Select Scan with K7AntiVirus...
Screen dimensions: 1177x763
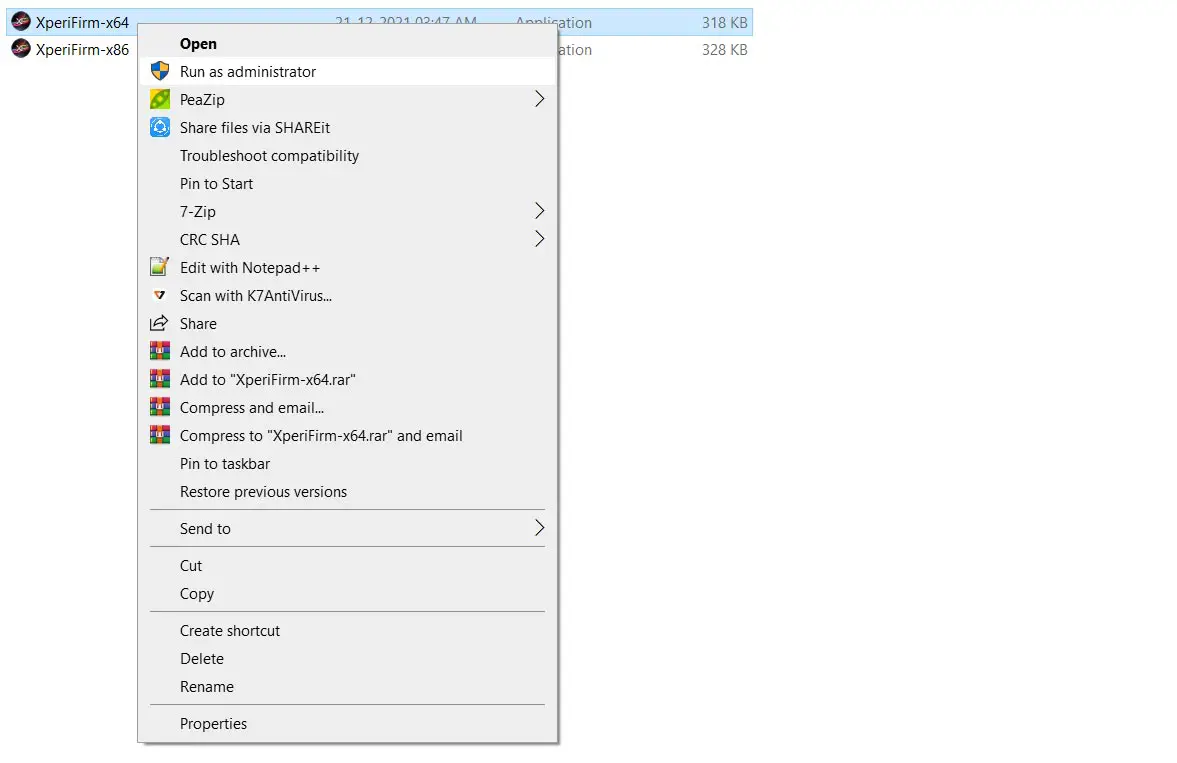[x=348, y=296]
